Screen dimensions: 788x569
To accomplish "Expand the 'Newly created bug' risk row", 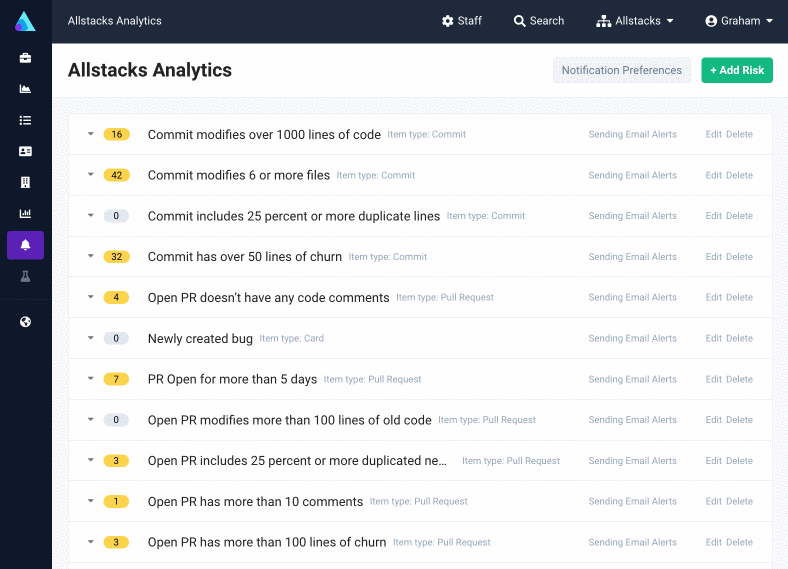I will 90,338.
